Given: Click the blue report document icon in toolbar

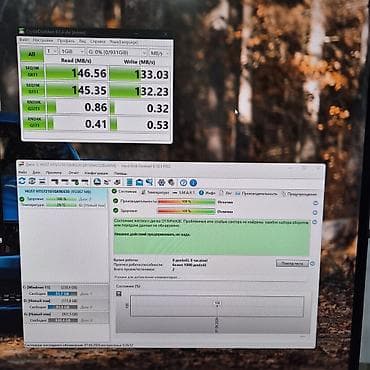Looking at the screenshot, I should (x=129, y=182).
